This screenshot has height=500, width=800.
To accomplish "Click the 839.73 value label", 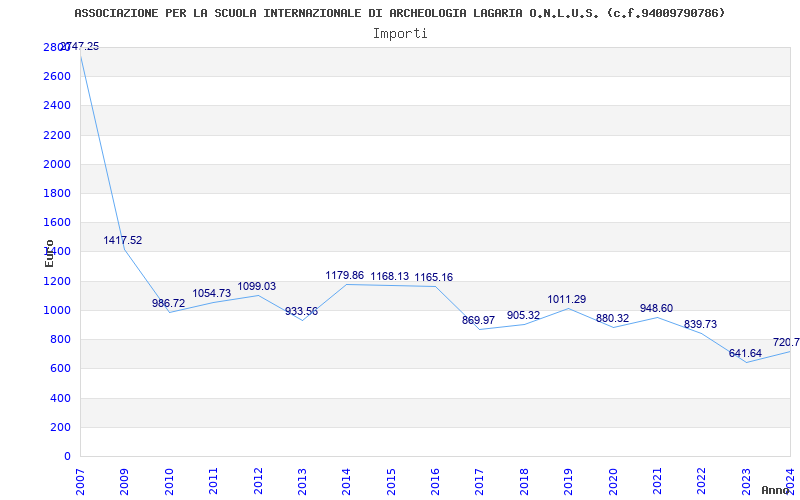I will pyautogui.click(x=701, y=324).
